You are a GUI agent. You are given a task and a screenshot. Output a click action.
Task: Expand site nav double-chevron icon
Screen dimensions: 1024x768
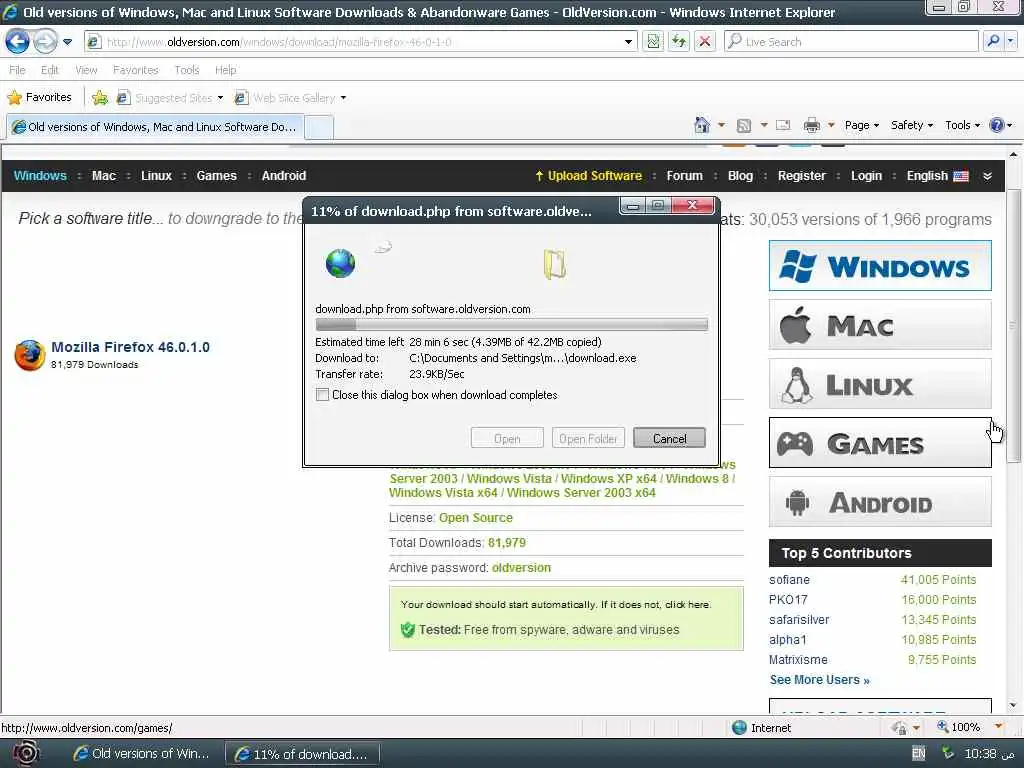point(987,176)
